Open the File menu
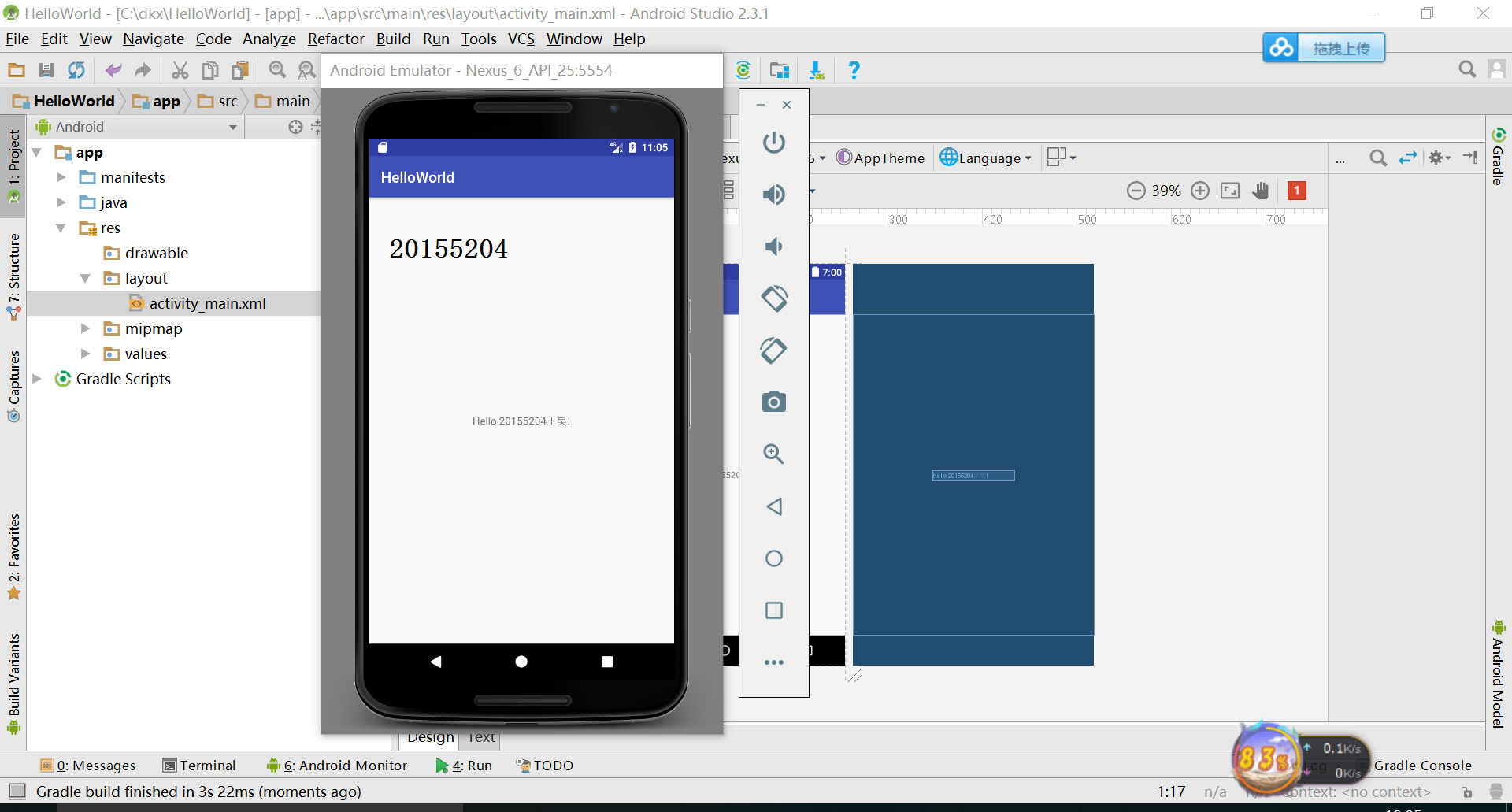 coord(17,39)
